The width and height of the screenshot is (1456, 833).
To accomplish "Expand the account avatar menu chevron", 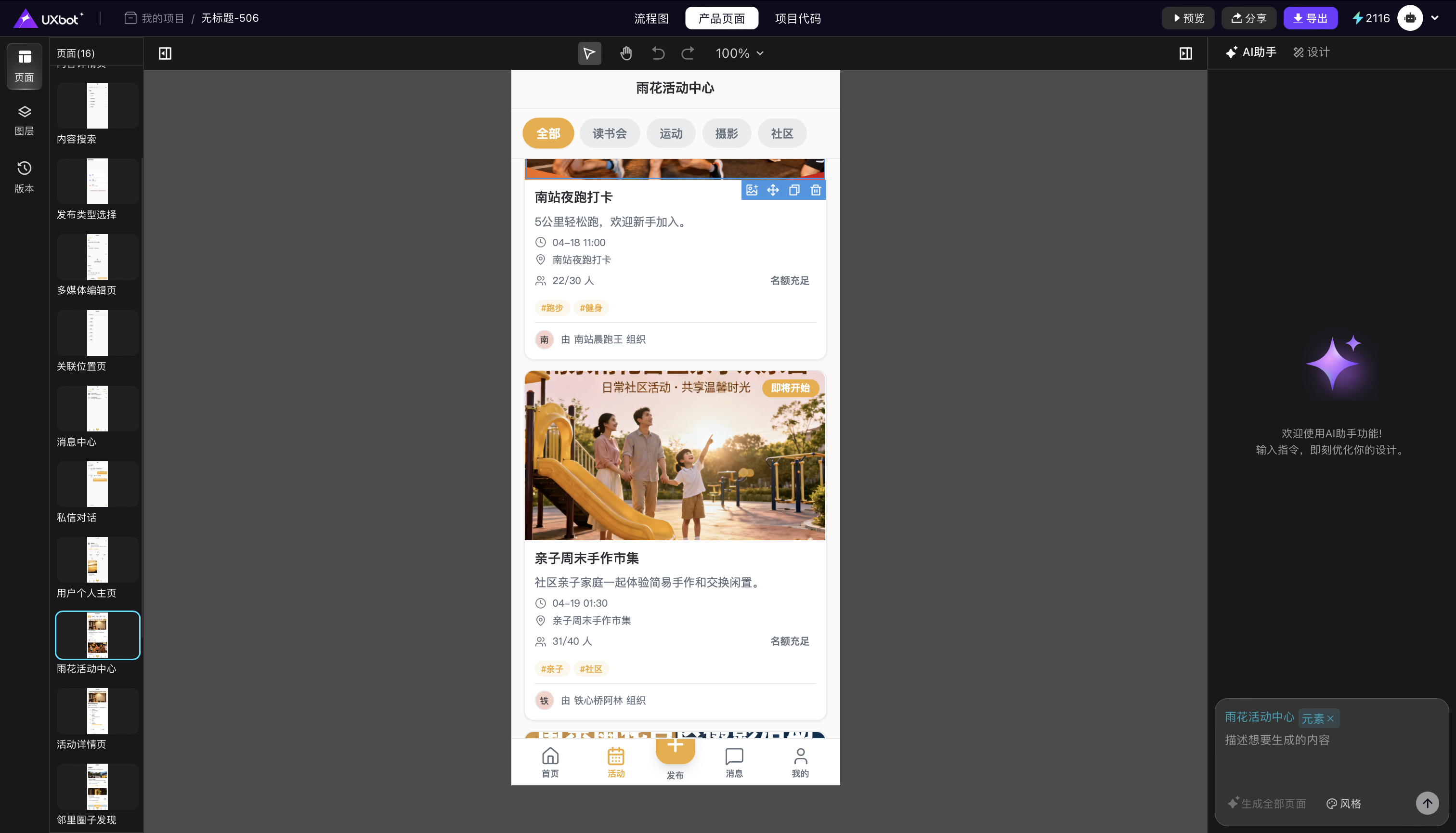I will click(x=1435, y=18).
